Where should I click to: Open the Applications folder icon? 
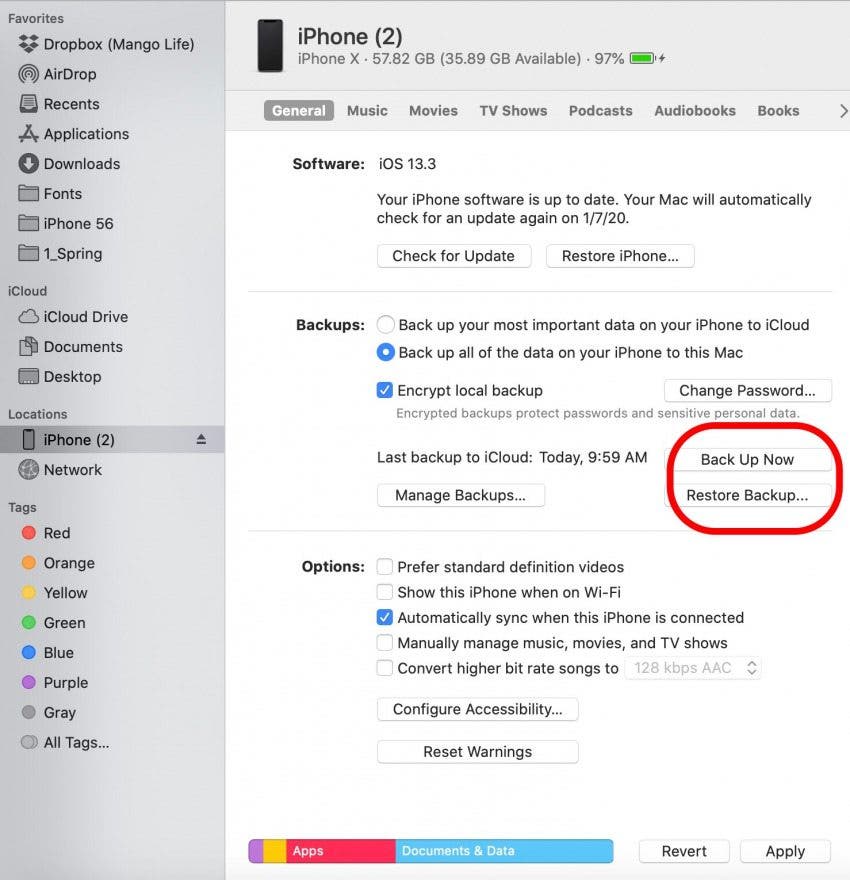coord(28,134)
